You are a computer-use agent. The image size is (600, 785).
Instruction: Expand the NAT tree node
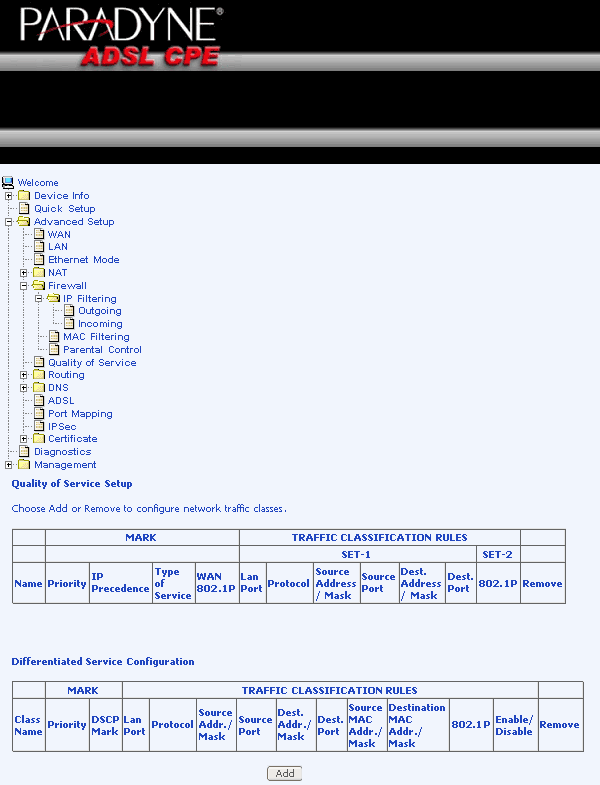pyautogui.click(x=24, y=273)
